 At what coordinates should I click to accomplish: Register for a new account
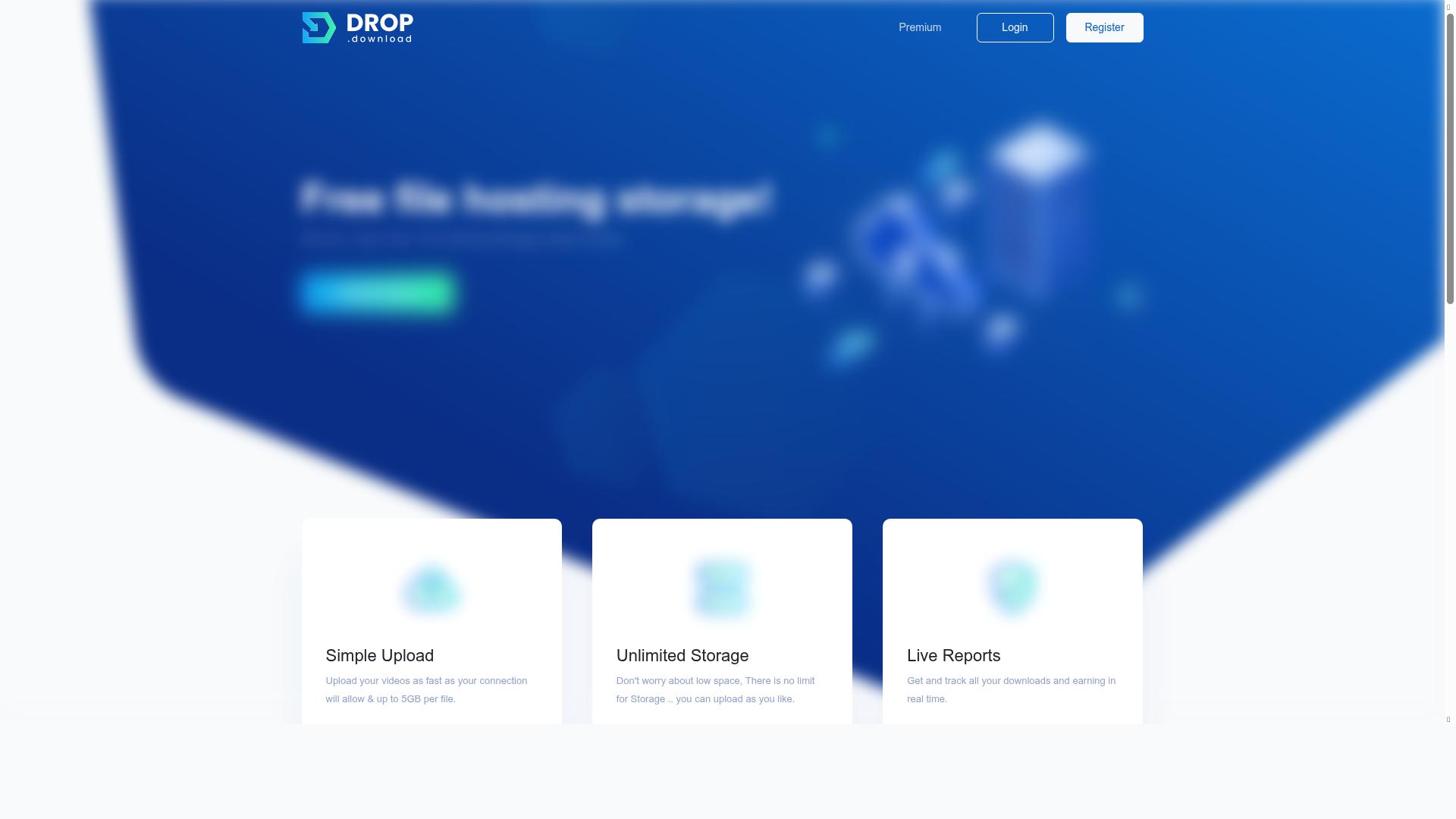[1104, 27]
